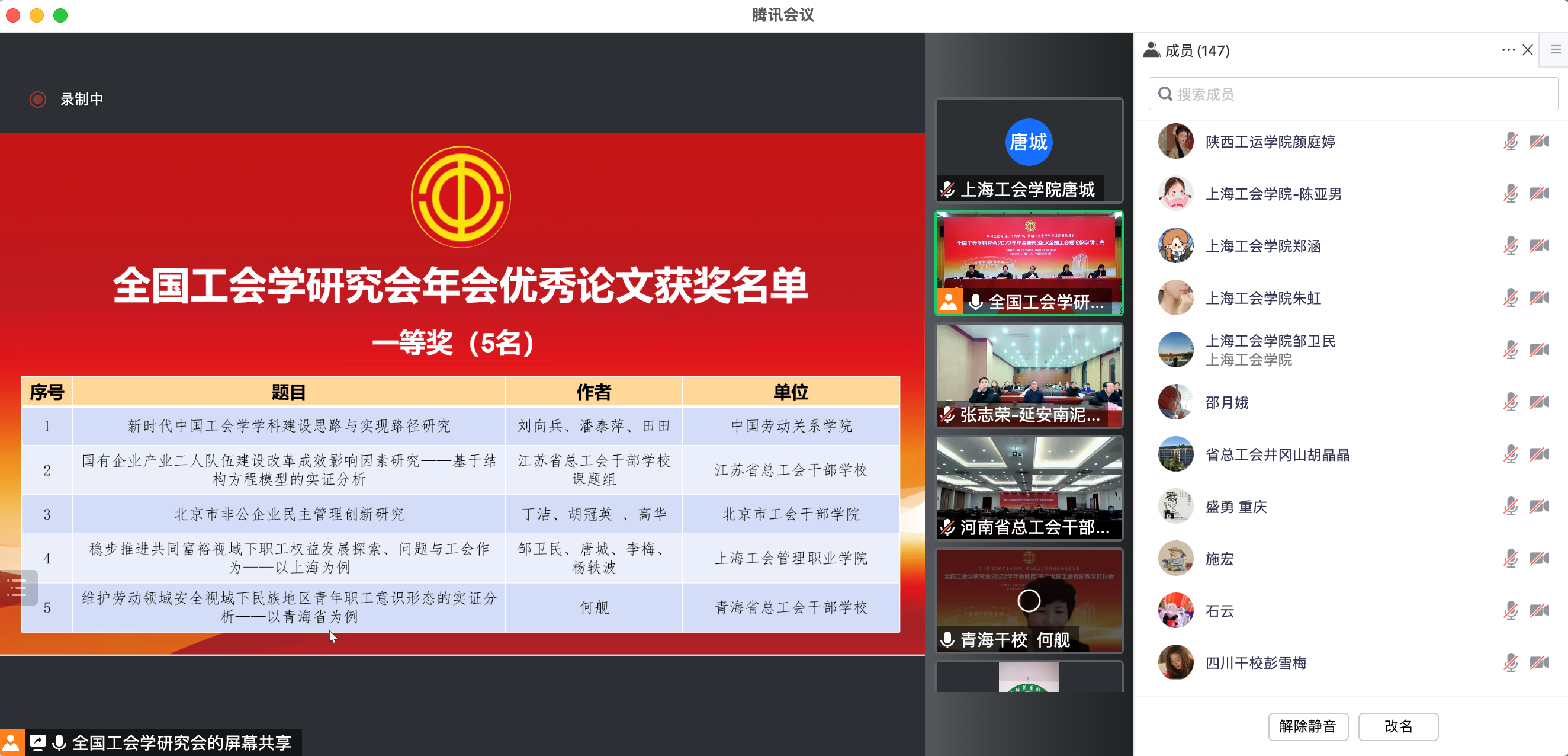Click microphone icon for 石云
1568x756 pixels.
[x=1510, y=610]
